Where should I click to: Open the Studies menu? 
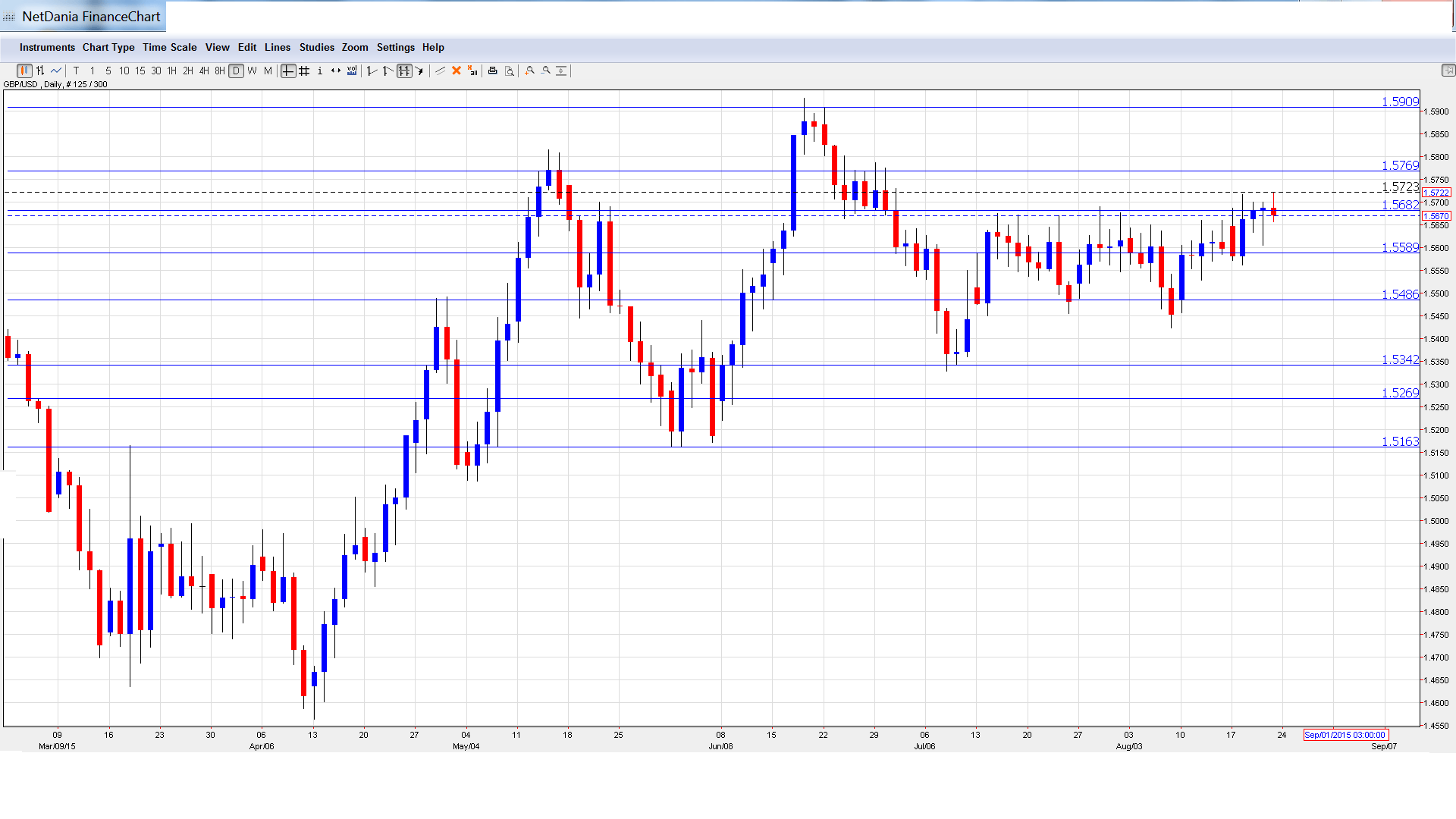point(316,47)
